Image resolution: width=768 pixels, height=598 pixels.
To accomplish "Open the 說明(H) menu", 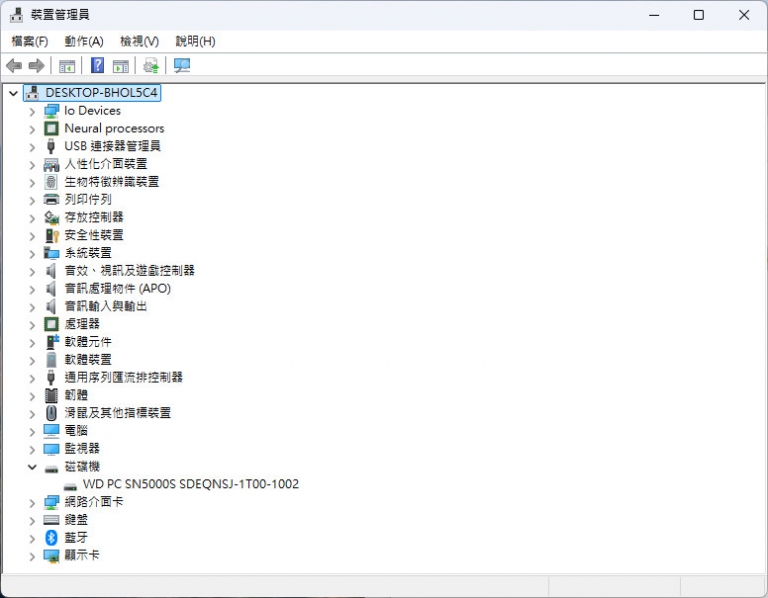I will [x=195, y=41].
